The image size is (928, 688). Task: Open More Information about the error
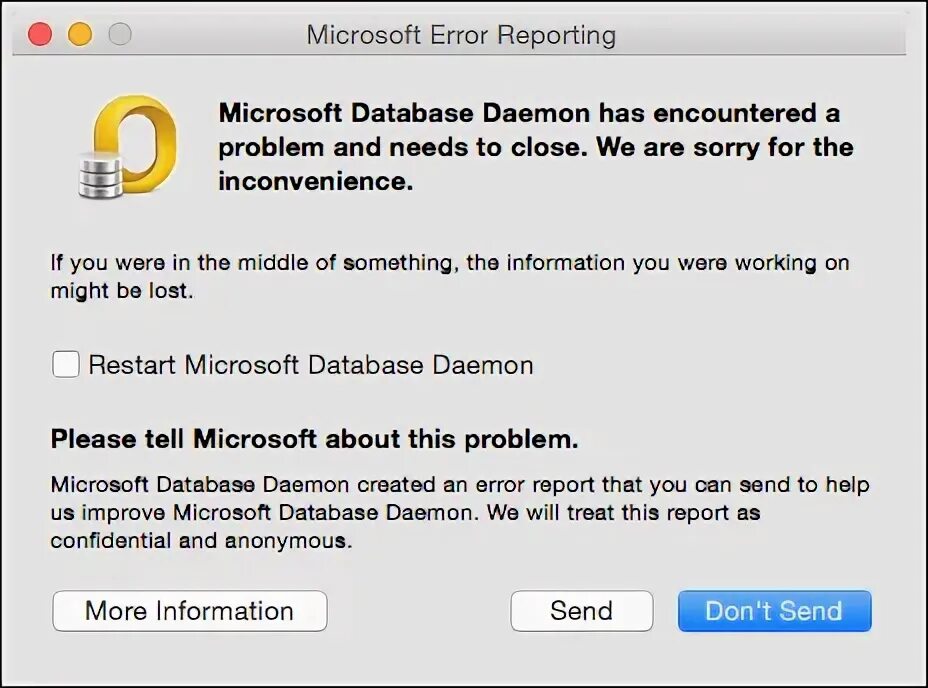click(189, 611)
